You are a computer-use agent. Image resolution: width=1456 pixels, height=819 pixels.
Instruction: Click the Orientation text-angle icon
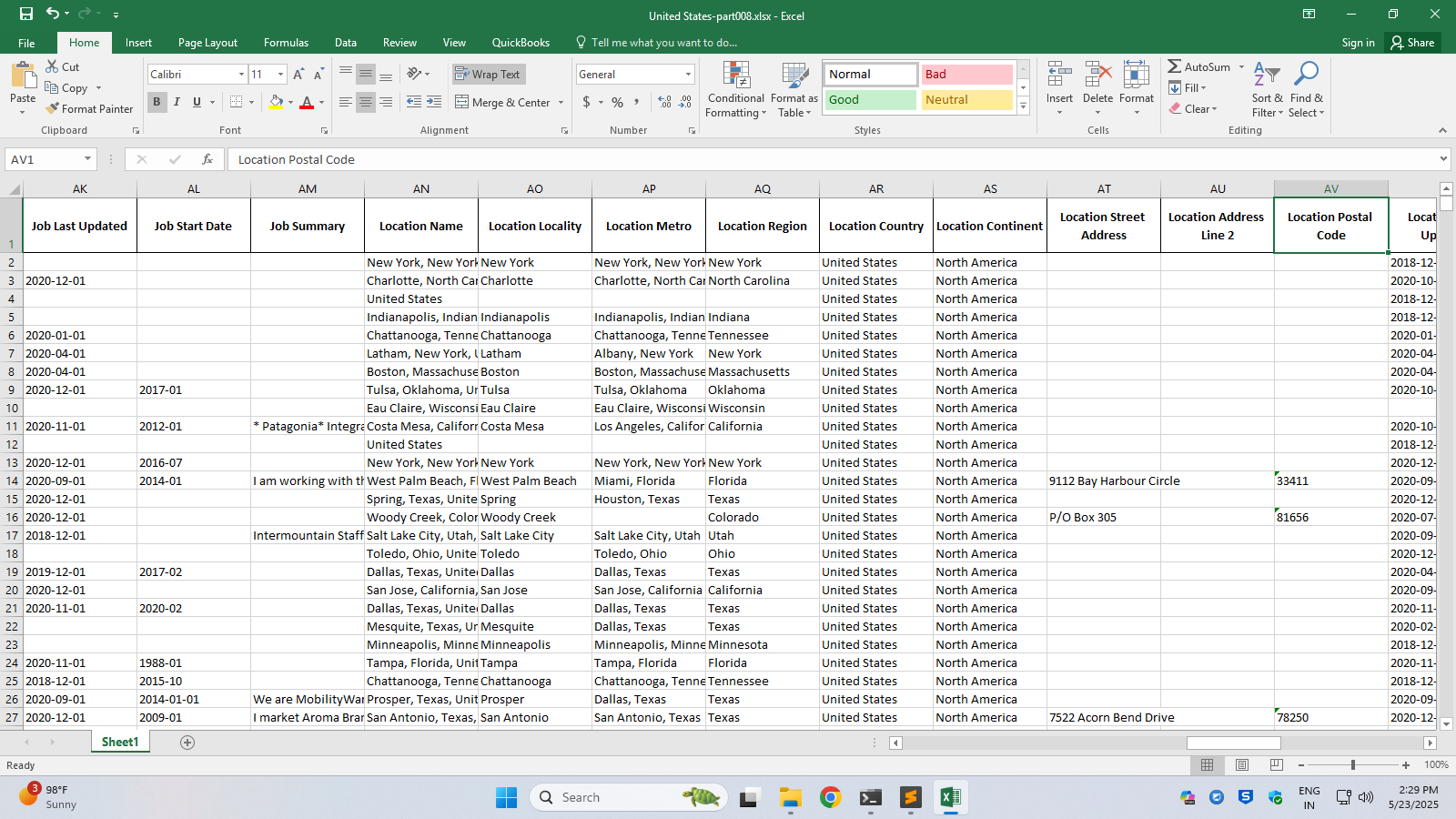point(414,74)
